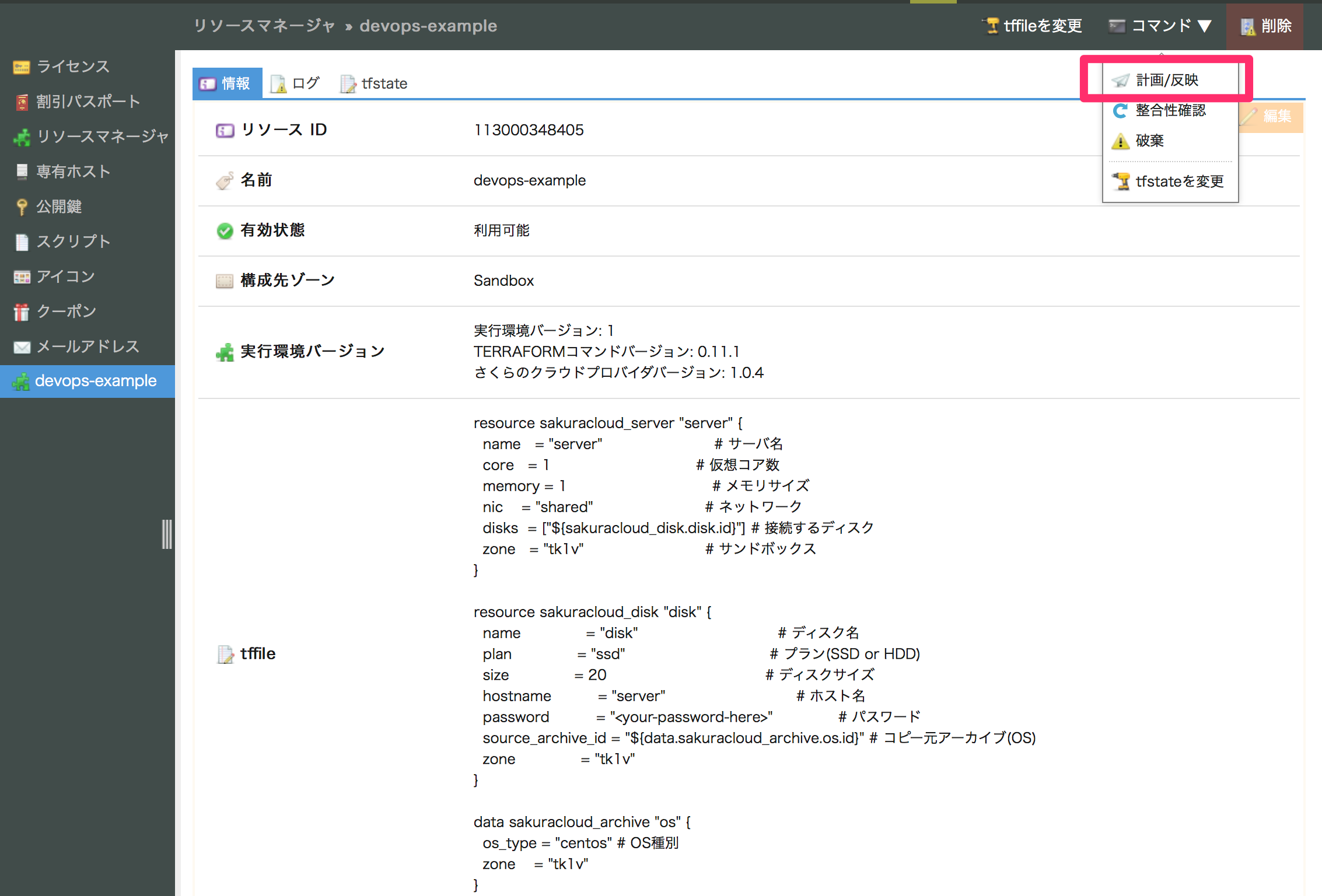
Task: Click the TERRAFORMコマンドバージョン: 0.11.1 line
Action: coord(607,352)
